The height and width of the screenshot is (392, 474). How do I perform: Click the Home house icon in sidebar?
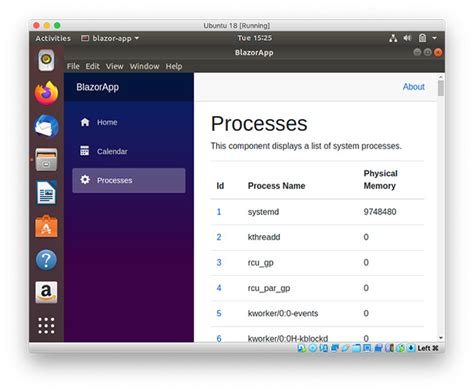85,122
